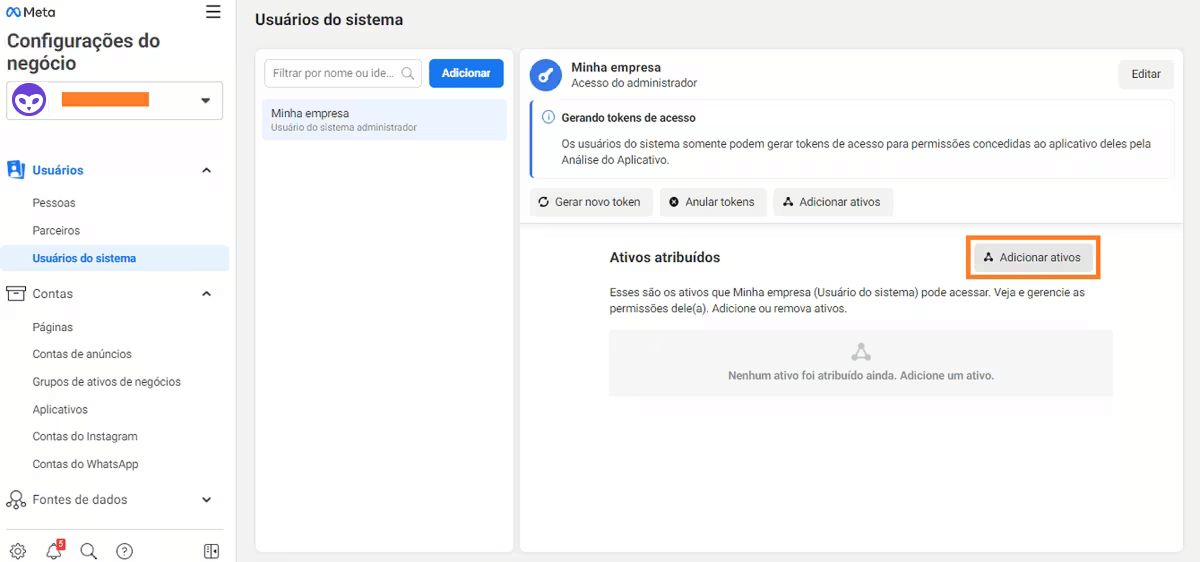Viewport: 1200px width, 562px height.
Task: Click the highlighted Adicionar ativos button
Action: click(1033, 257)
